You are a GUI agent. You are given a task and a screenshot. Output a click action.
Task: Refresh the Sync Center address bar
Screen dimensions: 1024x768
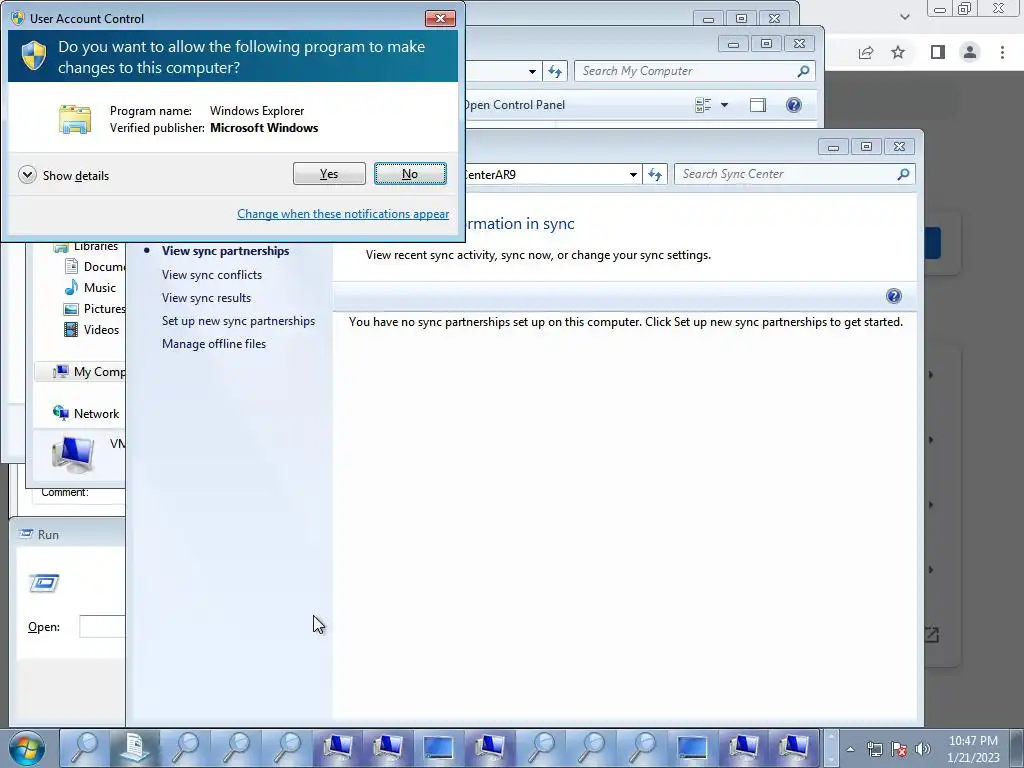tap(655, 174)
